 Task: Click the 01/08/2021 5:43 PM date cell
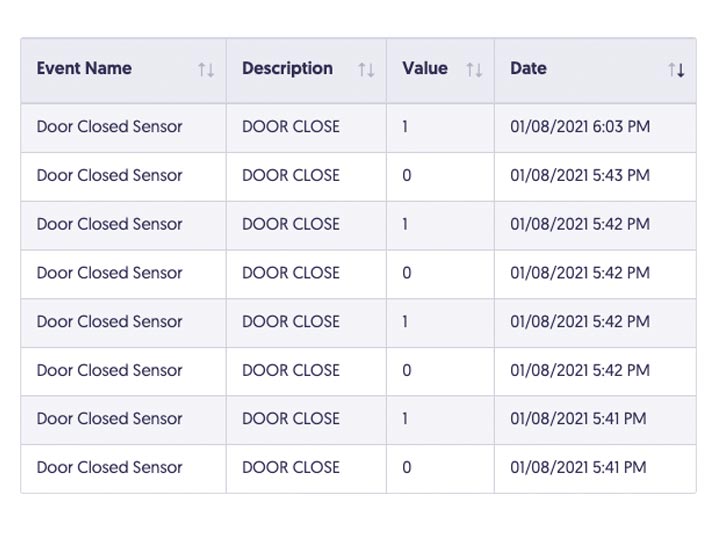(x=580, y=176)
